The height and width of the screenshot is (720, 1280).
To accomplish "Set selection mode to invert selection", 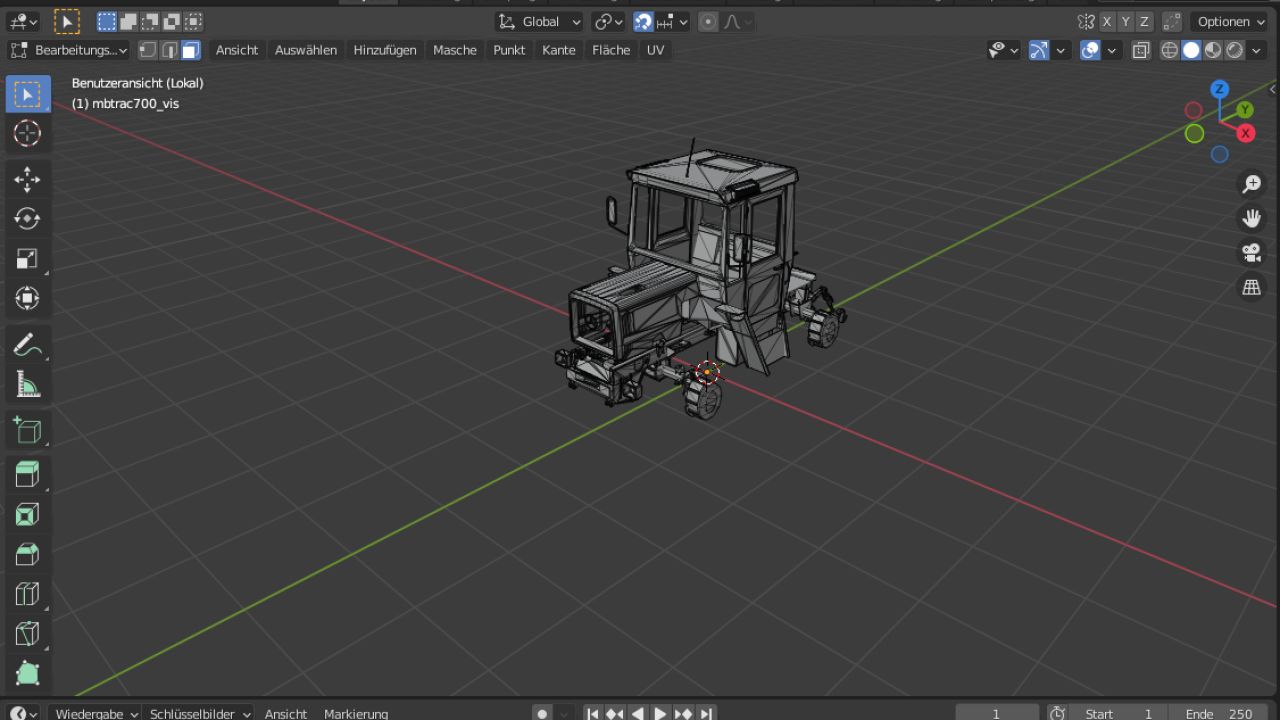I will [172, 21].
